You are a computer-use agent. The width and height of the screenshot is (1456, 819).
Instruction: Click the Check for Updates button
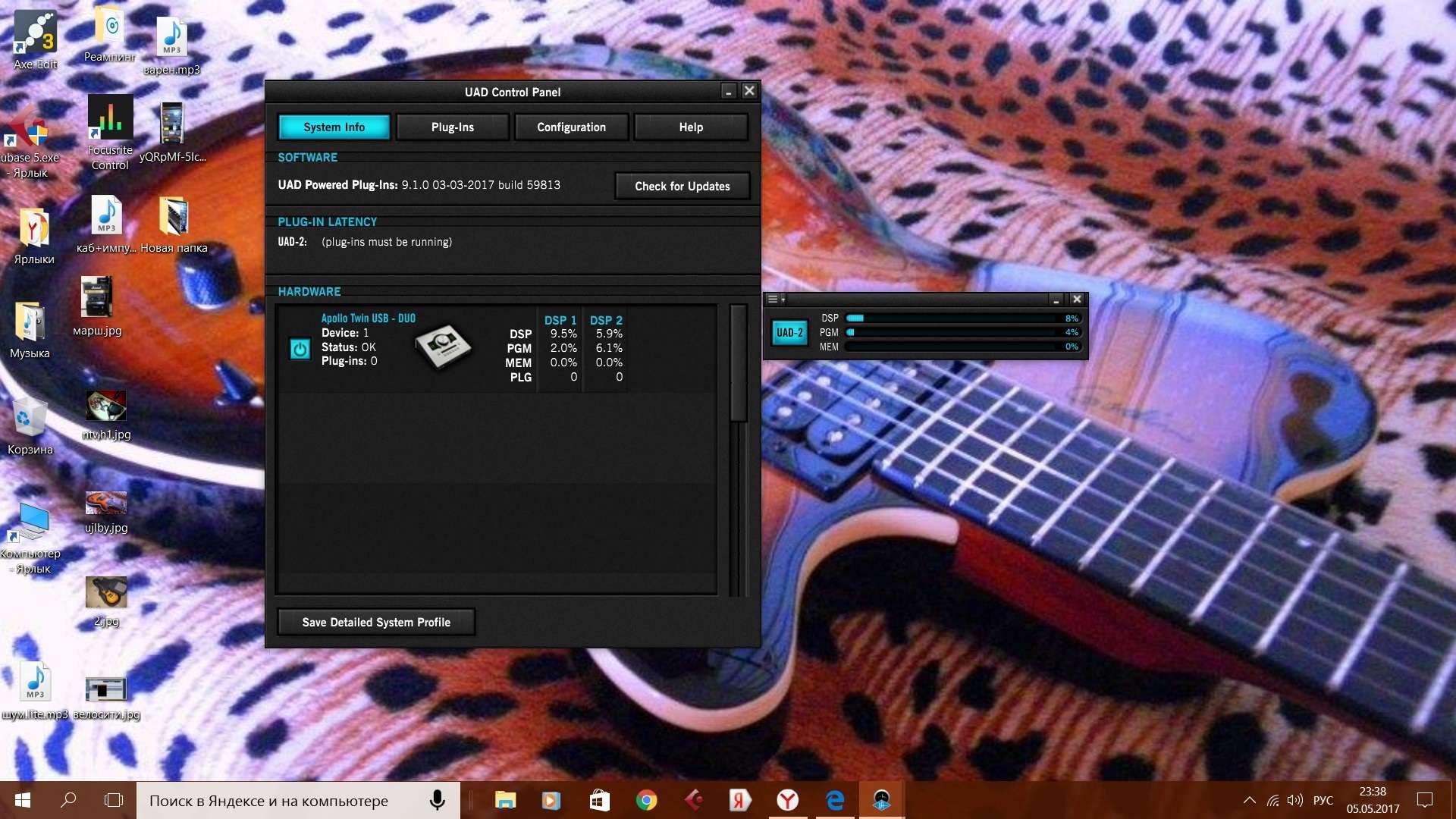click(x=682, y=187)
